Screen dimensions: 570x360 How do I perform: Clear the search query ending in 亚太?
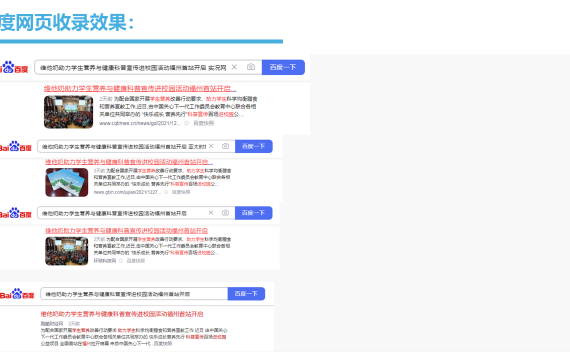(211, 146)
